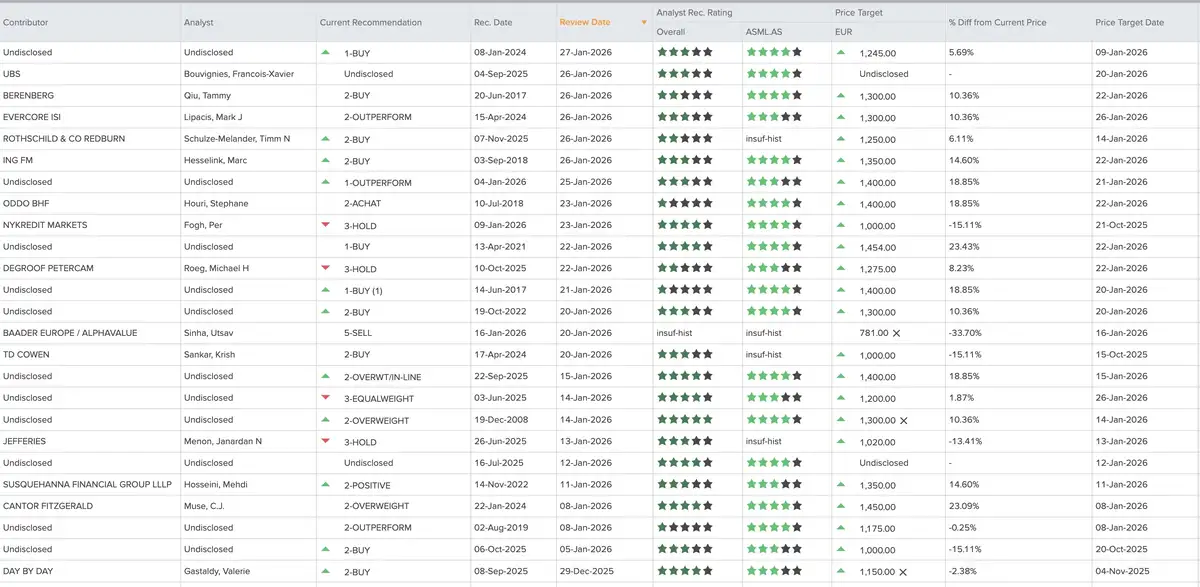The height and width of the screenshot is (587, 1200).
Task: Click the ASML.AS star rating in the EVERCORE ISI row
Action: click(774, 117)
